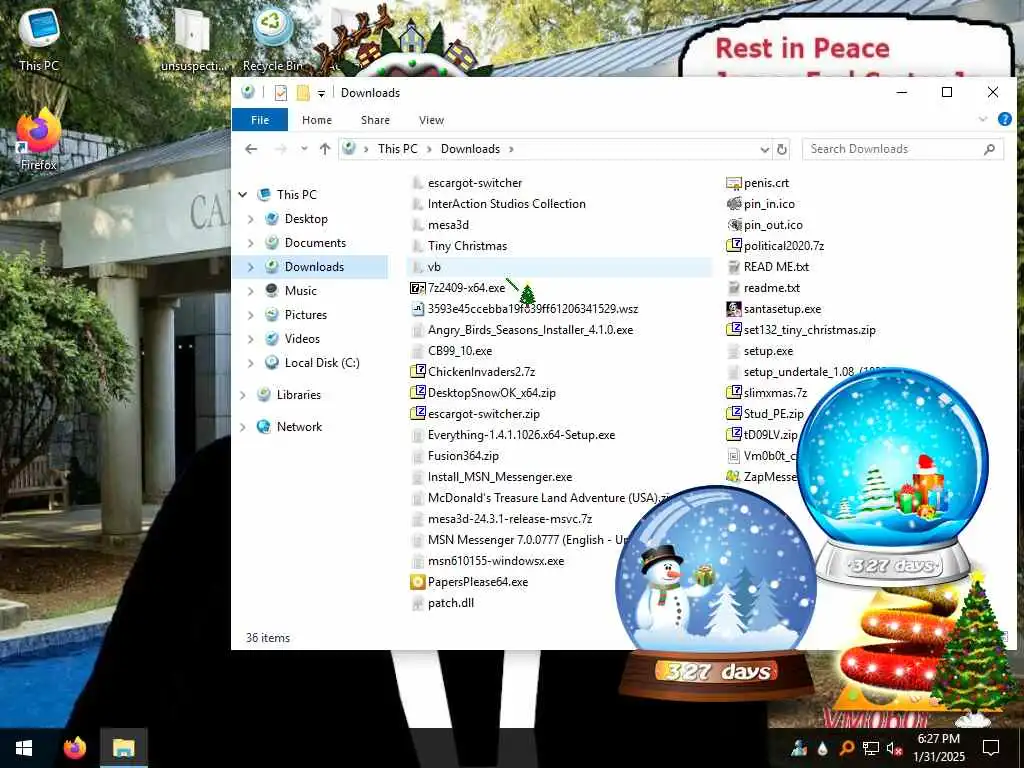
Task: Open the This PC desktop icon
Action: coord(39,38)
